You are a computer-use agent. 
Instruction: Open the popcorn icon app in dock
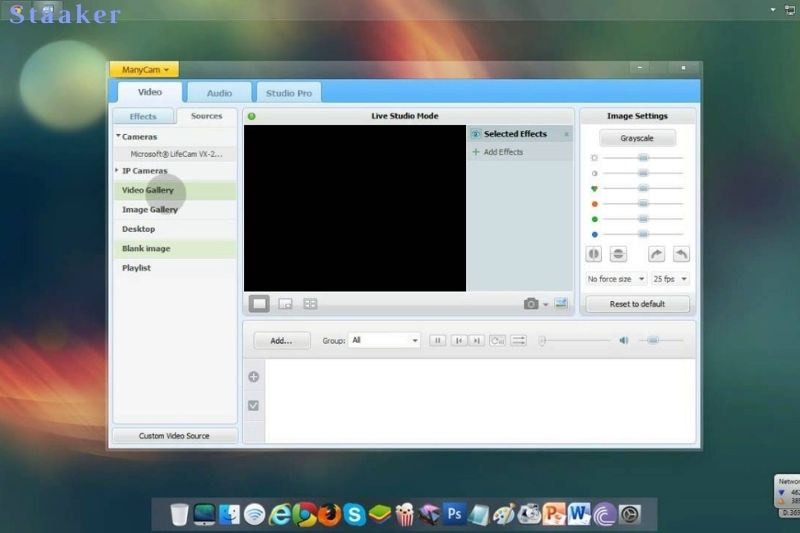(405, 514)
